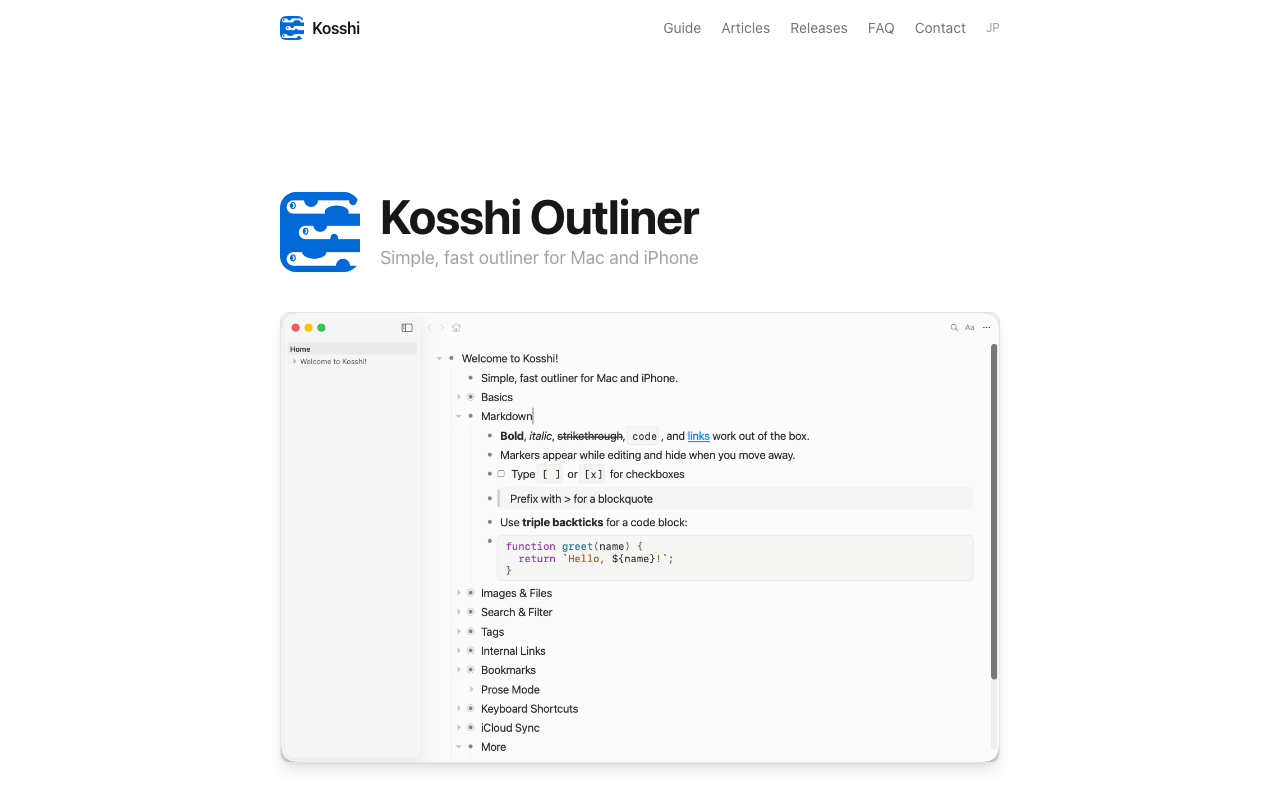1280x800 pixels.
Task: Expand the Prose Mode item
Action: click(471, 690)
